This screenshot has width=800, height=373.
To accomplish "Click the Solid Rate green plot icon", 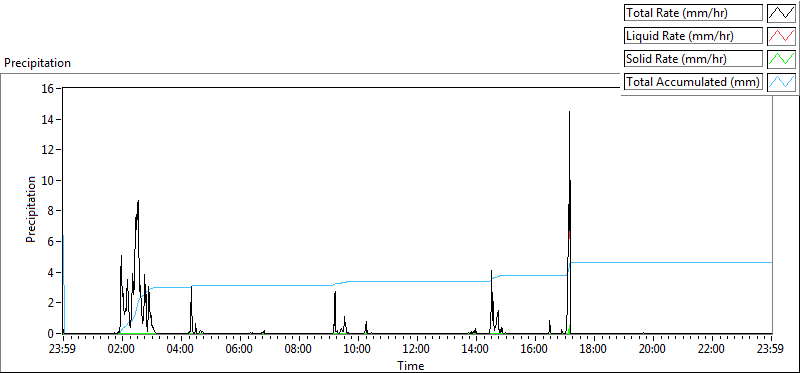I will click(x=782, y=59).
